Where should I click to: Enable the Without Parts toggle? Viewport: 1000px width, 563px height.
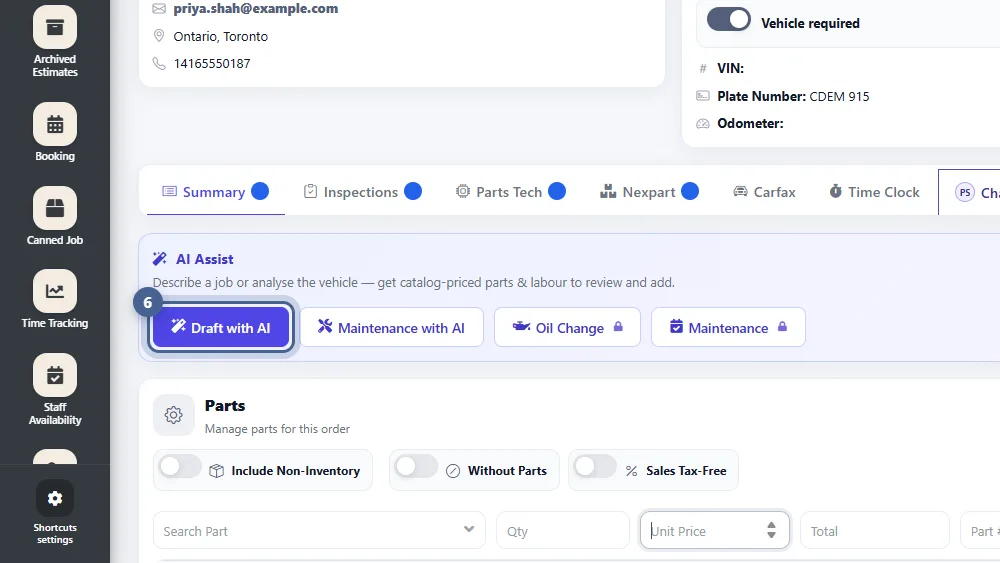tap(416, 467)
